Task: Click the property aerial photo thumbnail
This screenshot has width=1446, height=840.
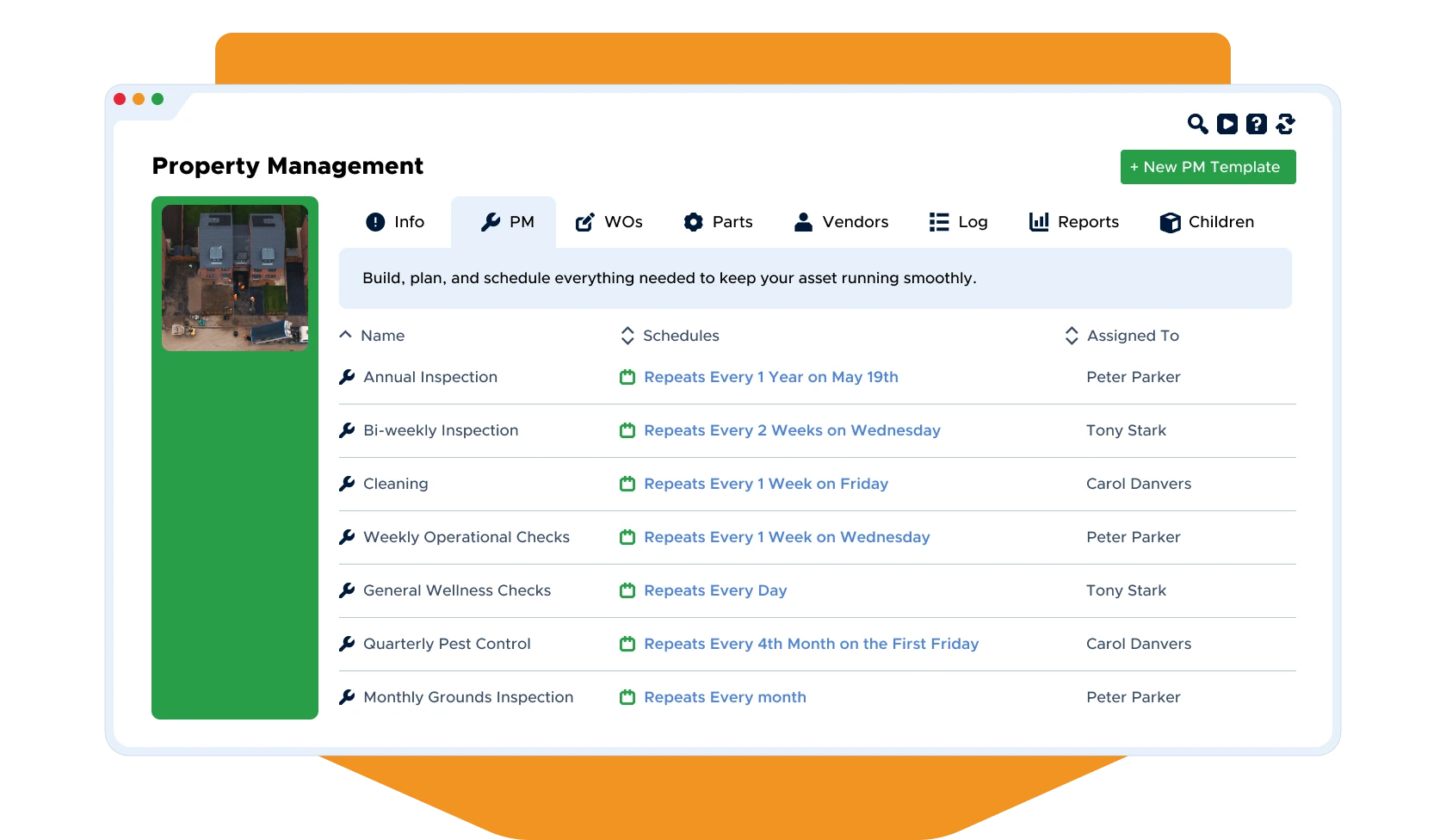Action: pyautogui.click(x=235, y=277)
